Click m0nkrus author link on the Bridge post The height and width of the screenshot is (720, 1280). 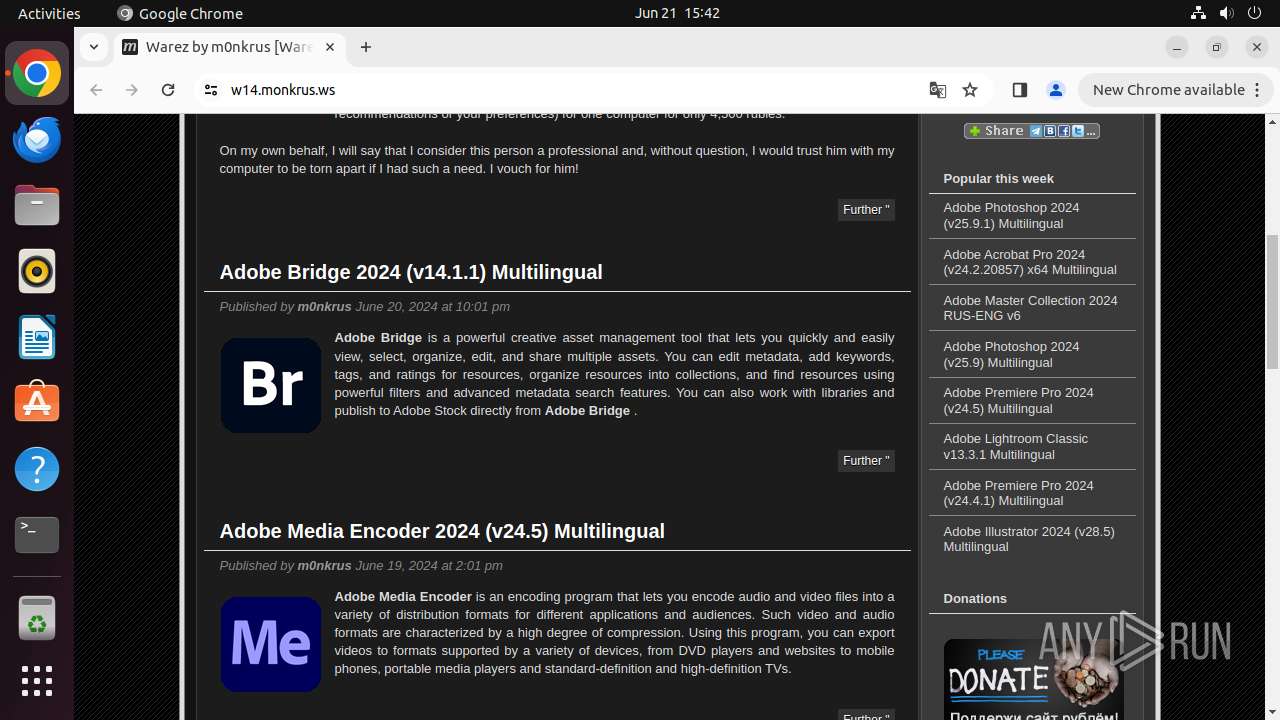pyautogui.click(x=324, y=307)
